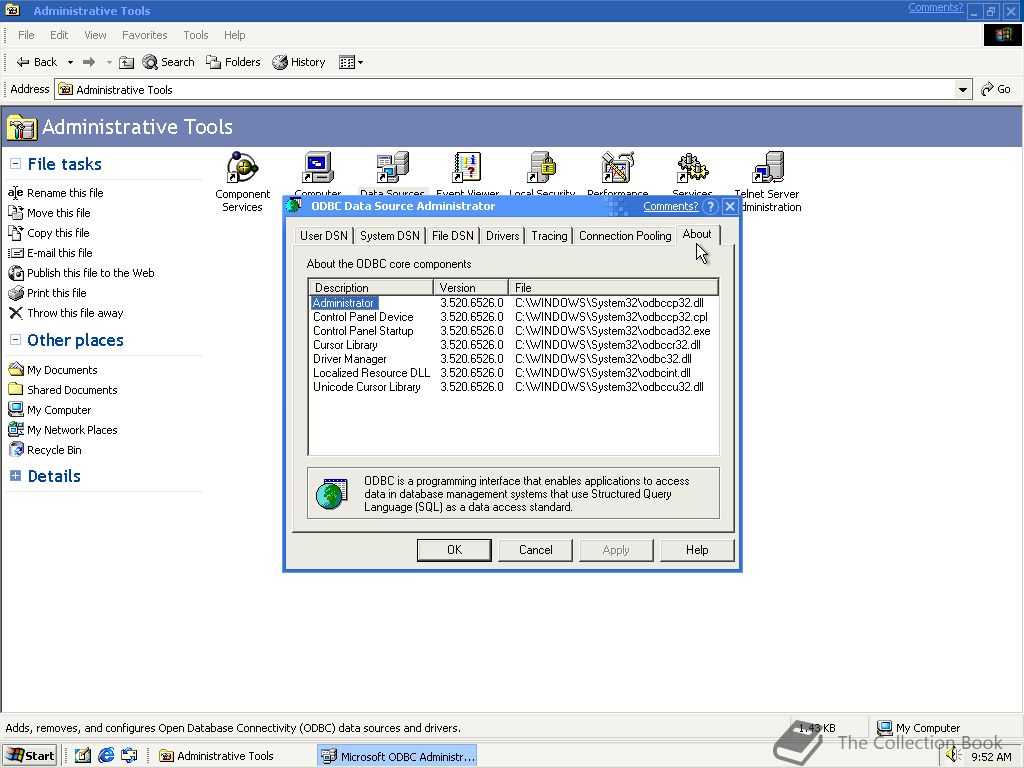Screen dimensions: 1024x768
Task: Open Telnet Server Administration icon
Action: pos(767,168)
